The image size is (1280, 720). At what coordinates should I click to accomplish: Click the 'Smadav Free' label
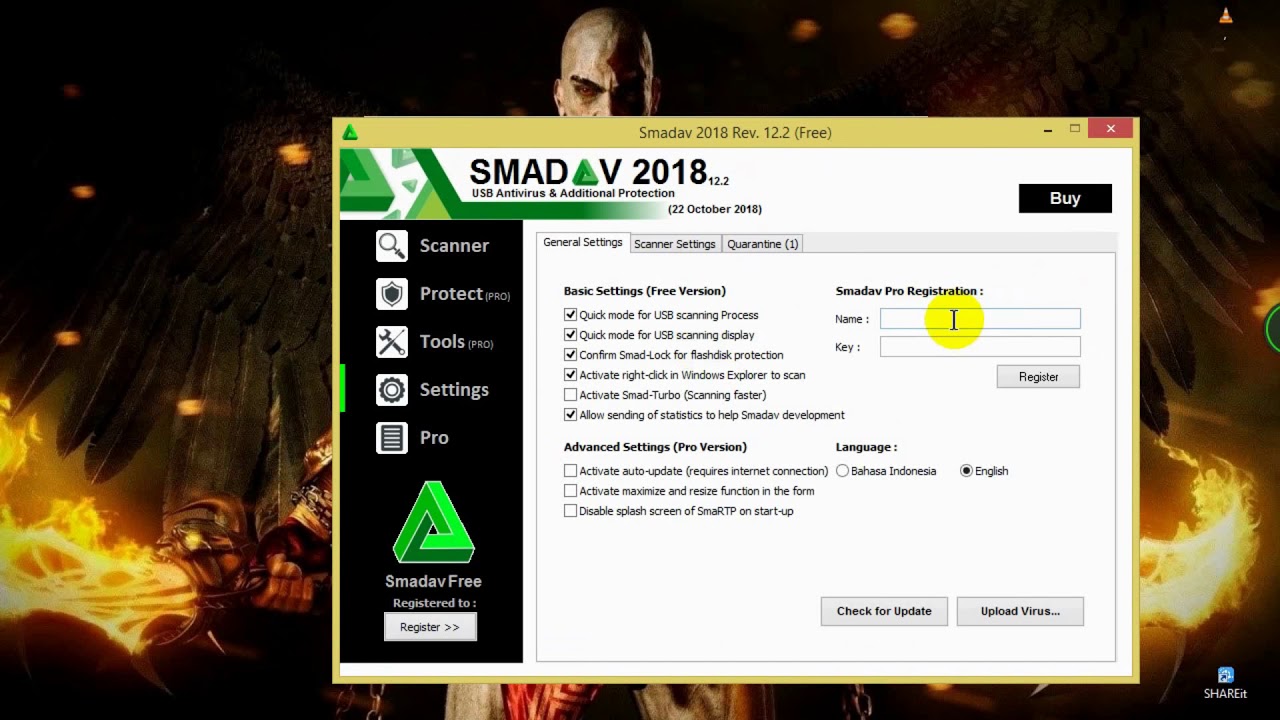[x=433, y=581]
